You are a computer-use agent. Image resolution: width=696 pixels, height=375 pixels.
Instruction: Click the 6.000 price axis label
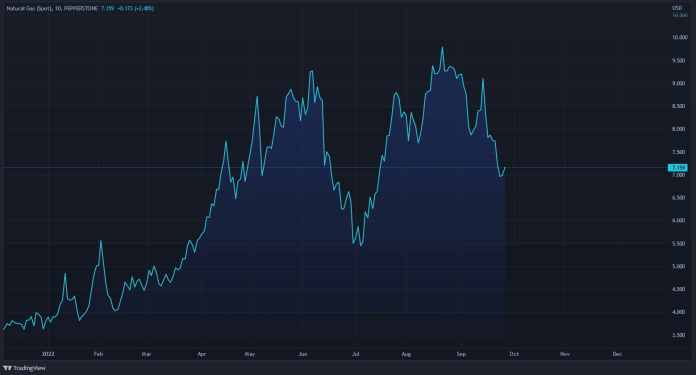(679, 221)
